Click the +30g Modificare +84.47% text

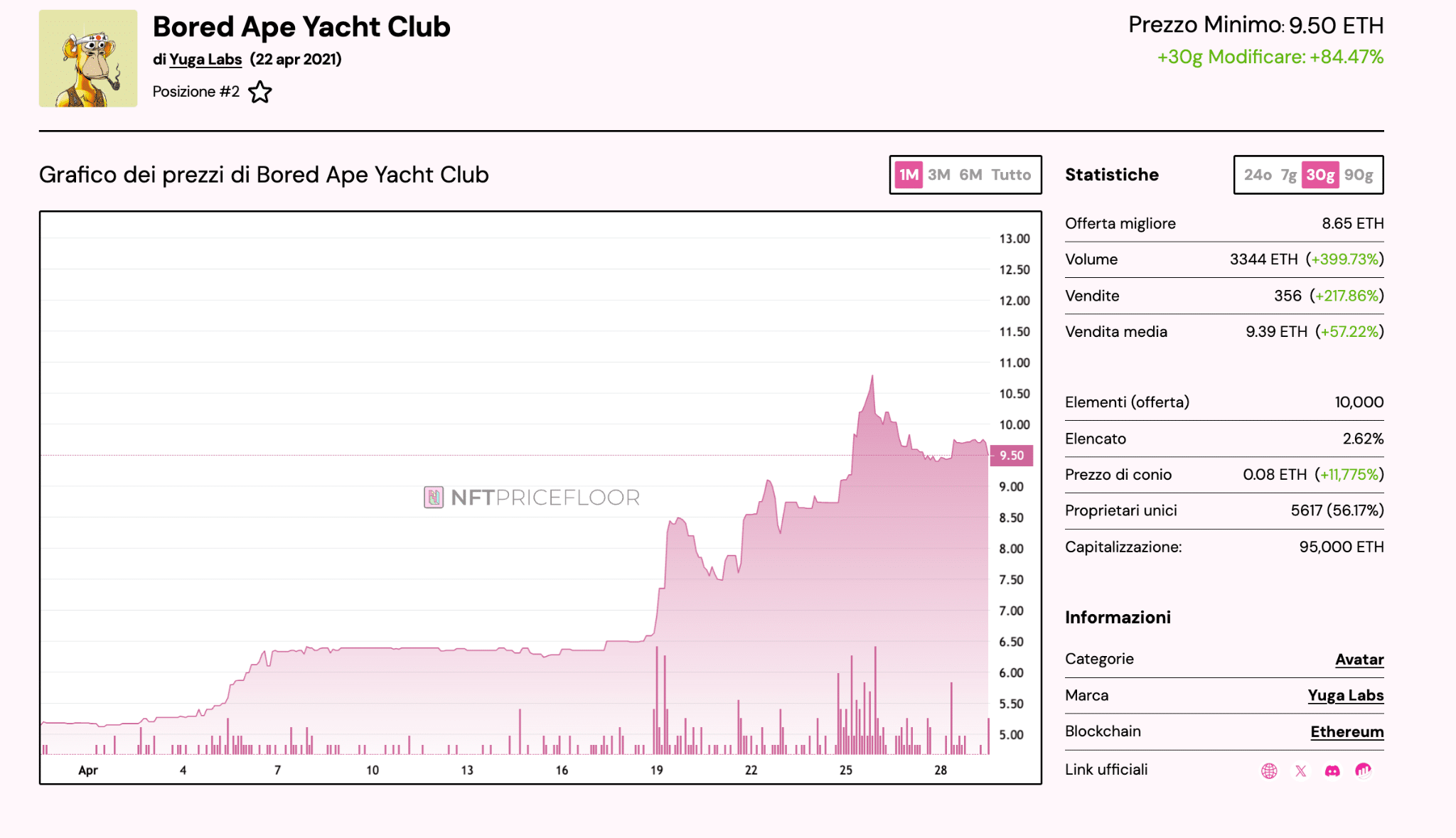point(1270,57)
